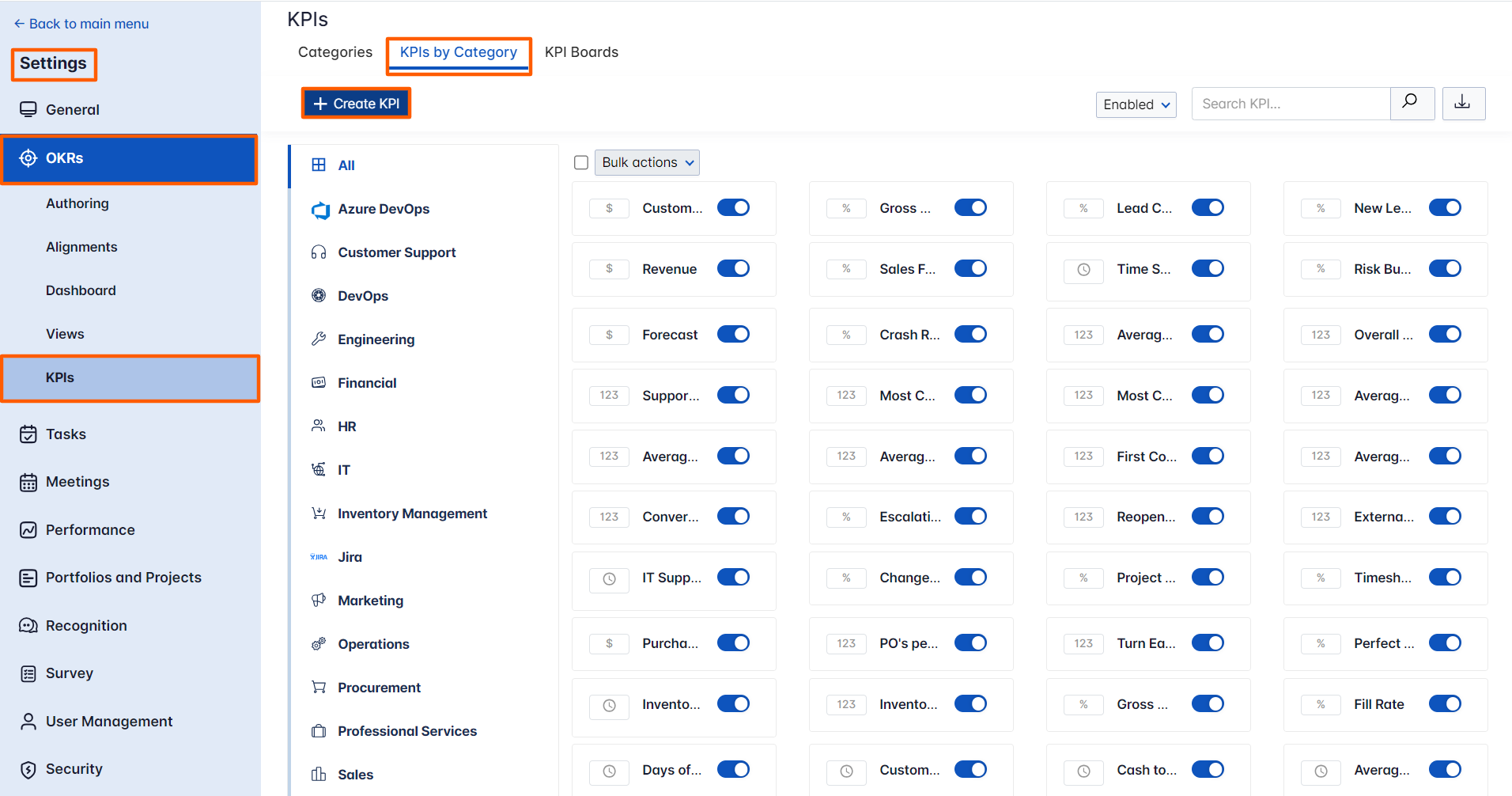Image resolution: width=1512 pixels, height=796 pixels.
Task: Open the Categories tab
Action: pyautogui.click(x=335, y=52)
